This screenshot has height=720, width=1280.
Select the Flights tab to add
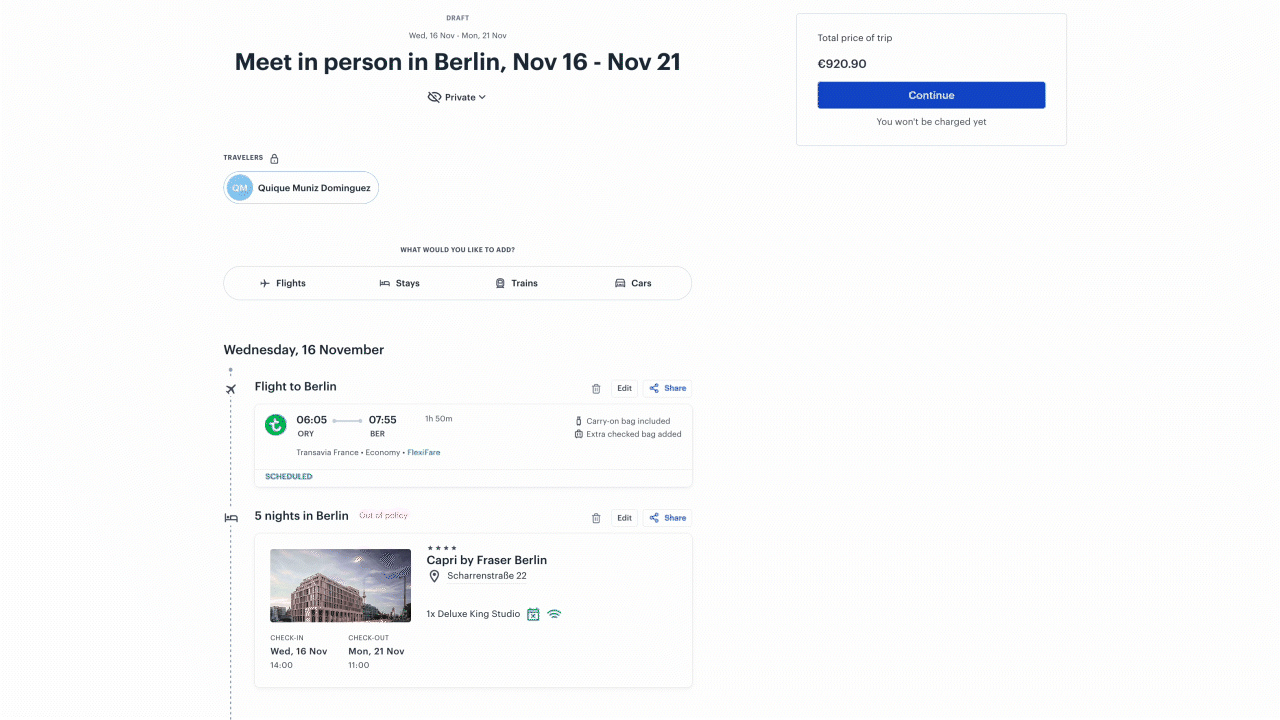(x=283, y=283)
